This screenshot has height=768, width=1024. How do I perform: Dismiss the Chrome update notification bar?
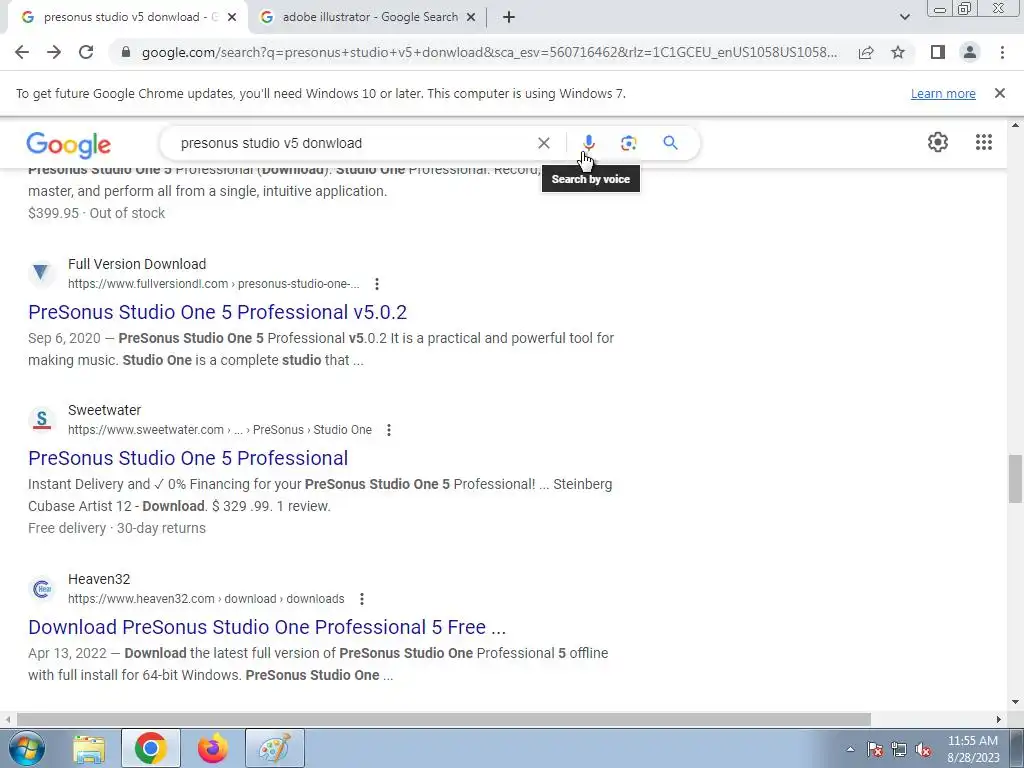coord(999,93)
